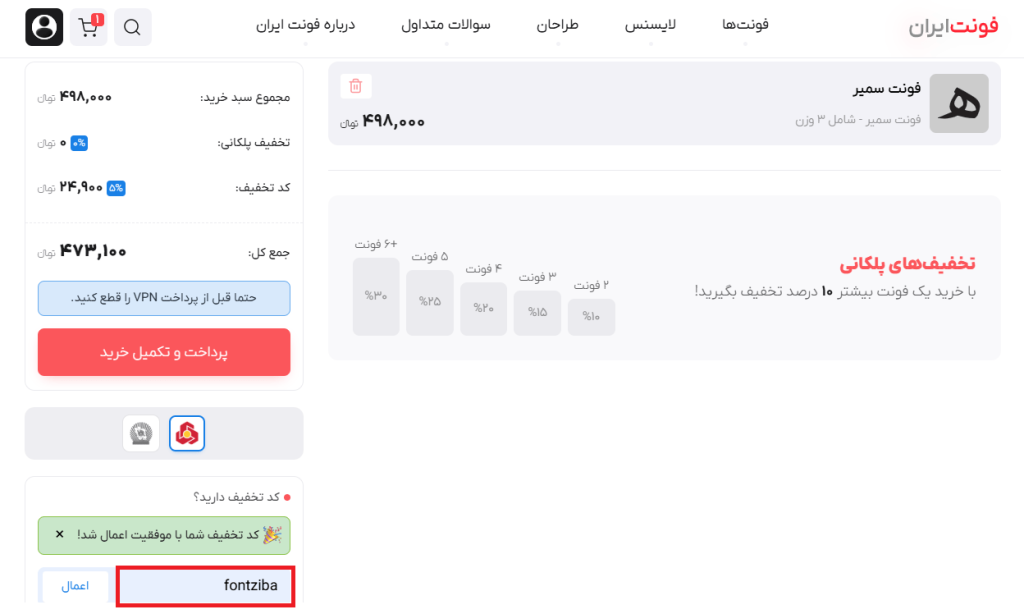Select the gray payment gateway option
Image resolution: width=1024 pixels, height=614 pixels.
141,433
